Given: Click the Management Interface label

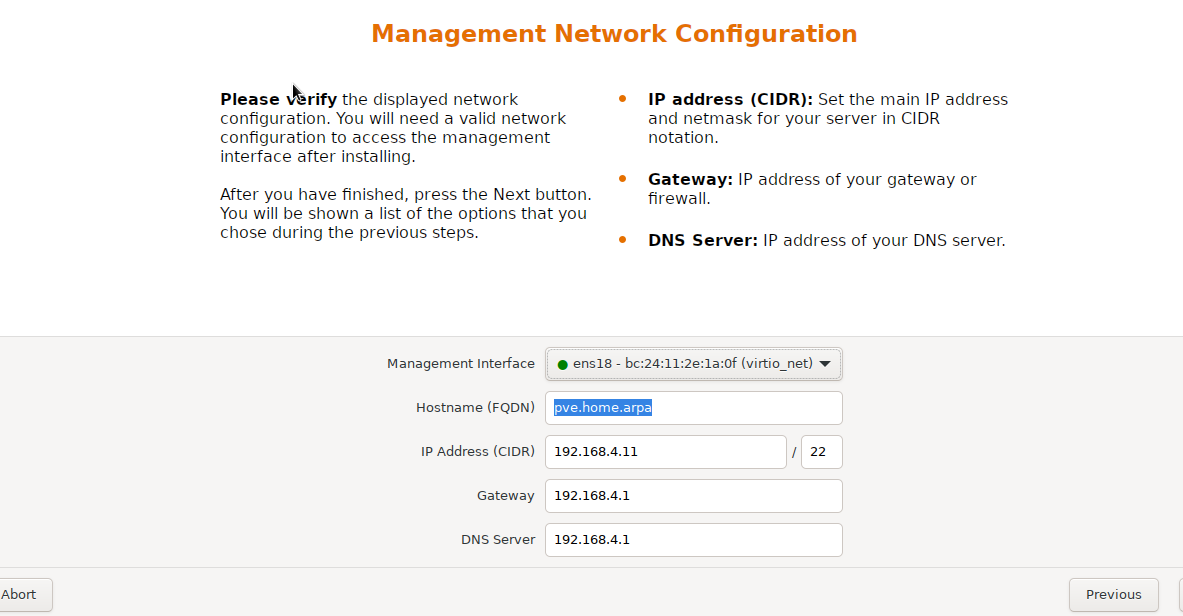Looking at the screenshot, I should click(x=461, y=364).
